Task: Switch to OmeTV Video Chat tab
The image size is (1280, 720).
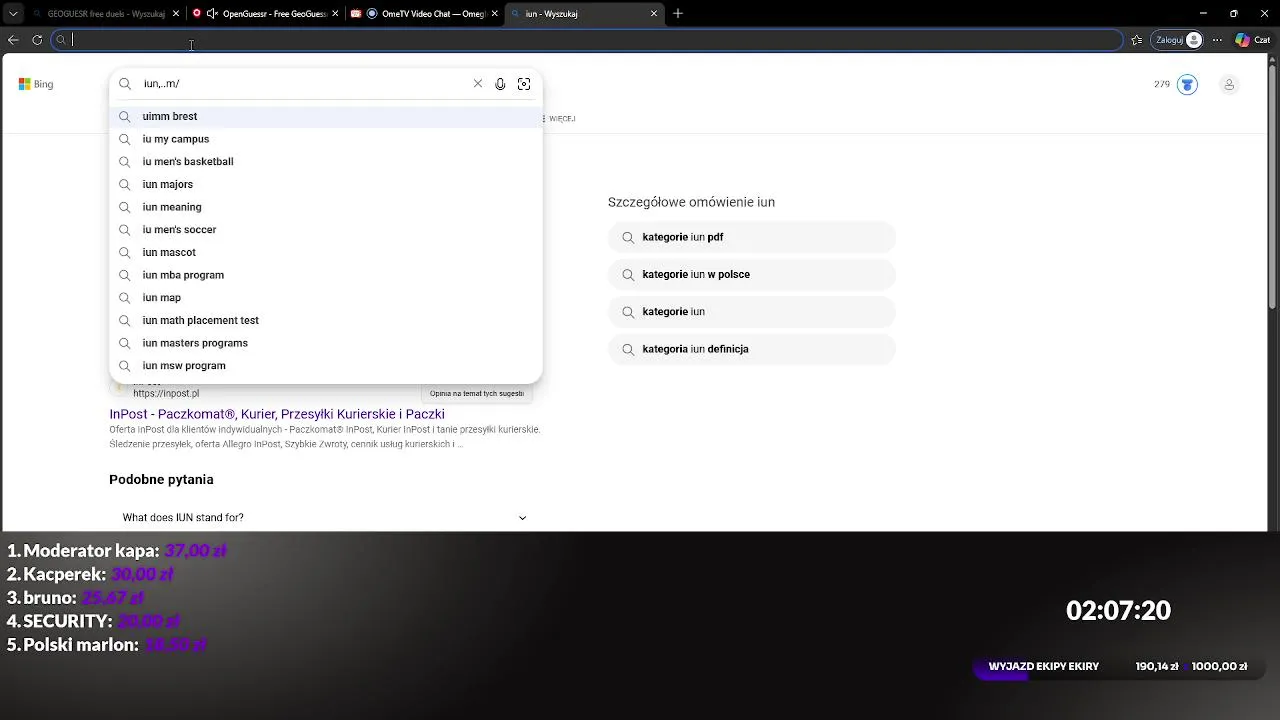Action: (425, 14)
